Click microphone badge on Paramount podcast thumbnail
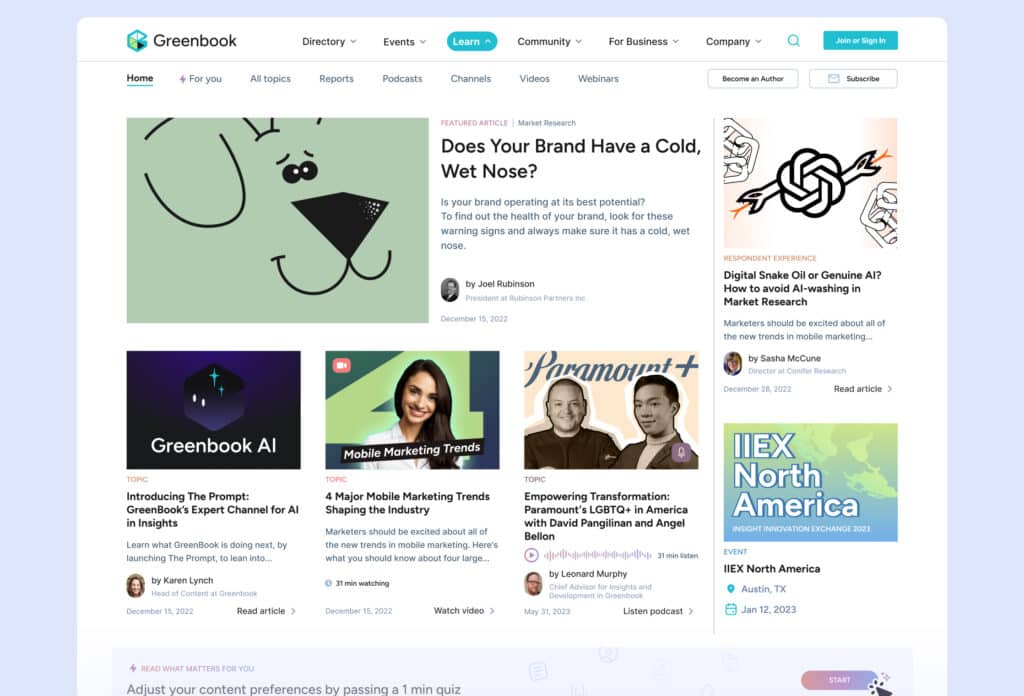 (682, 452)
